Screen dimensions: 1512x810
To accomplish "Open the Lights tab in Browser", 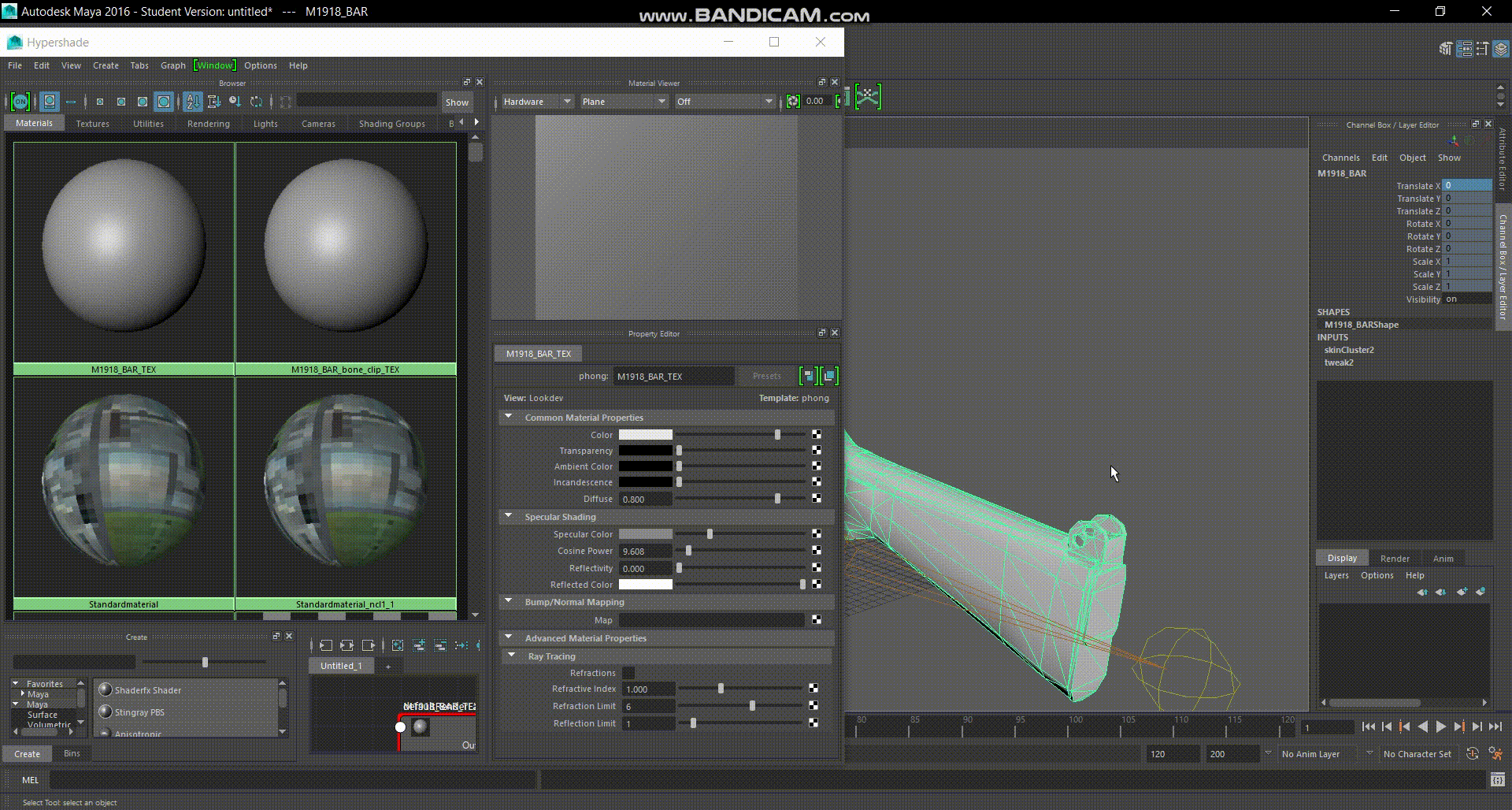I will pyautogui.click(x=265, y=124).
